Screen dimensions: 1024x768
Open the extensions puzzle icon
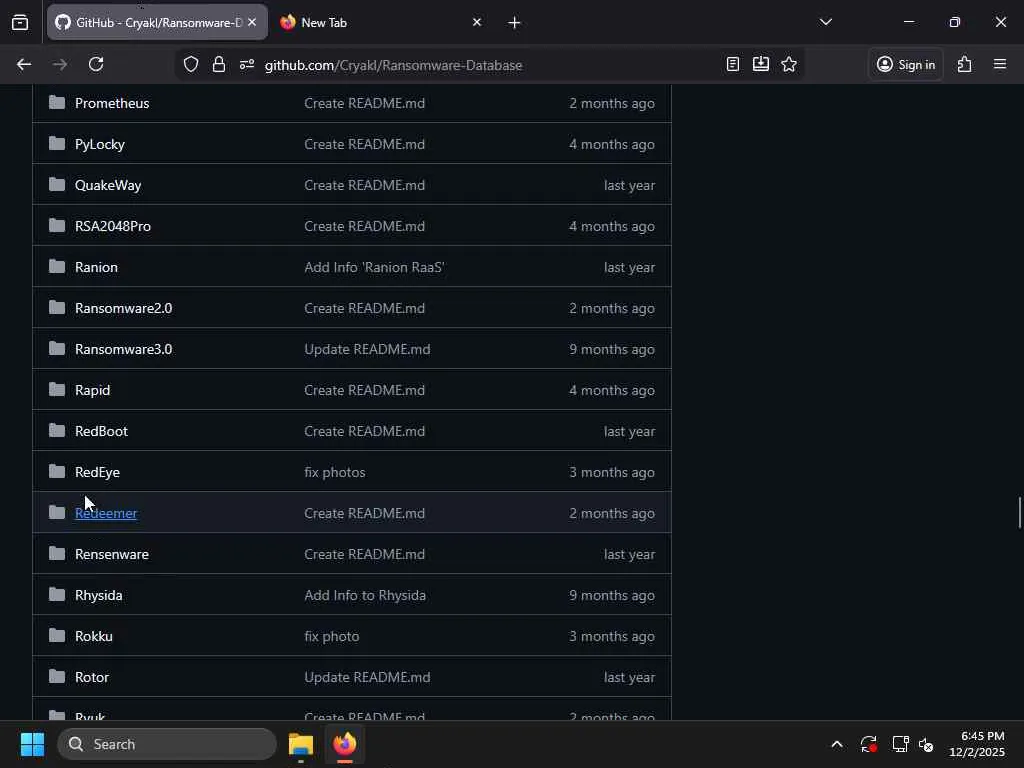tap(965, 64)
